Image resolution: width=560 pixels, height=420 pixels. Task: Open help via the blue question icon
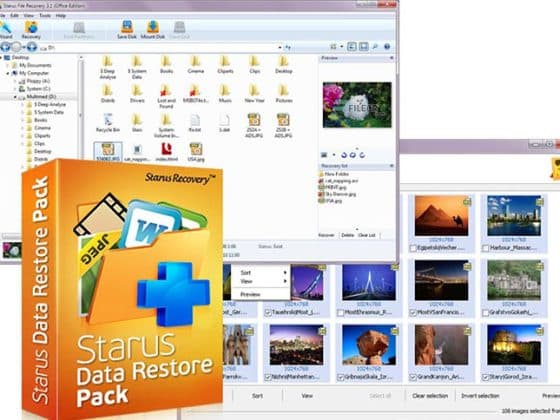tap(387, 47)
